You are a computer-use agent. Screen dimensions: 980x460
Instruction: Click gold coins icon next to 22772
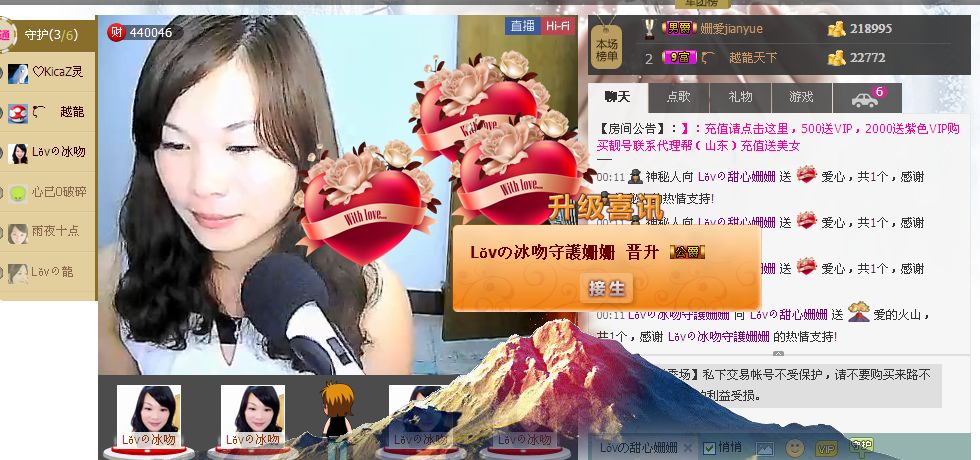pos(836,58)
